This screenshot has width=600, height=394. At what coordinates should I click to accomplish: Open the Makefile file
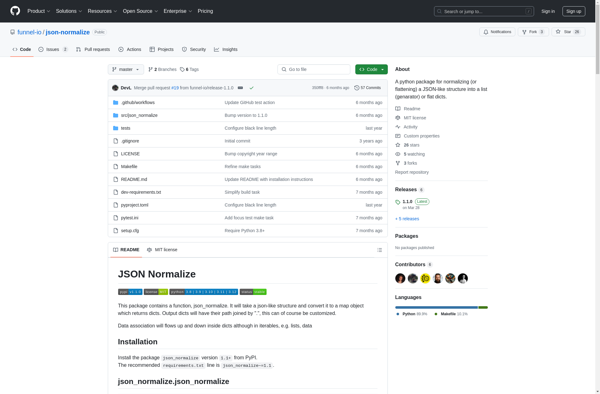tap(129, 166)
